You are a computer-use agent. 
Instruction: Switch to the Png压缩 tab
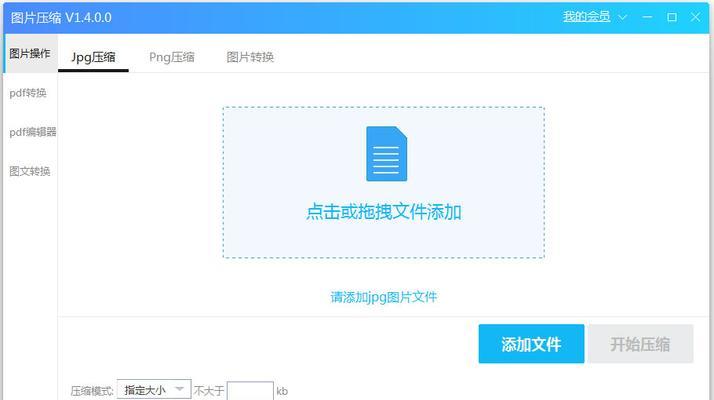(x=172, y=57)
